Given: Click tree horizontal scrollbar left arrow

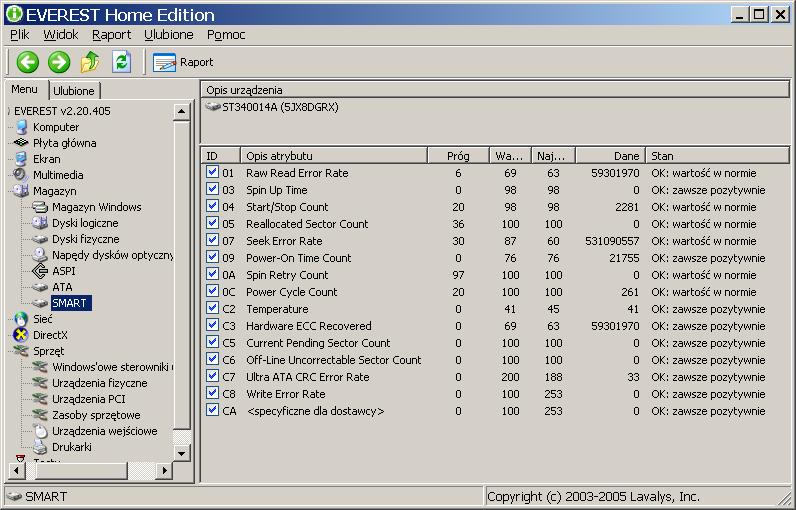Looking at the screenshot, I should point(16,470).
